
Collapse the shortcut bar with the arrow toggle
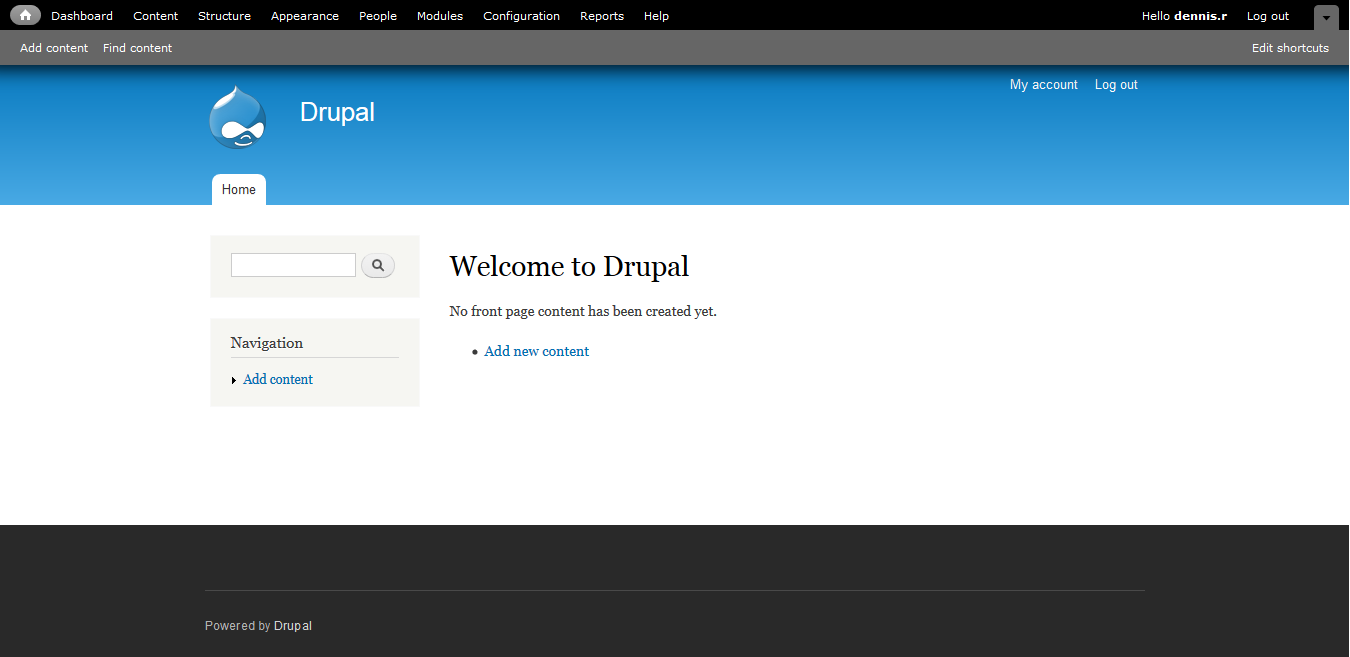[x=1326, y=17]
